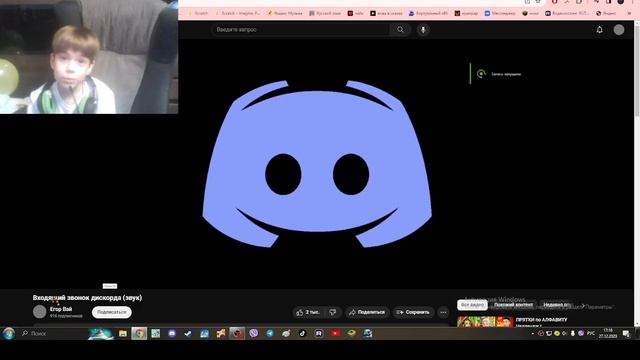Open the 'Егор Вай' channel name link
The image size is (640, 360).
(x=61, y=309)
